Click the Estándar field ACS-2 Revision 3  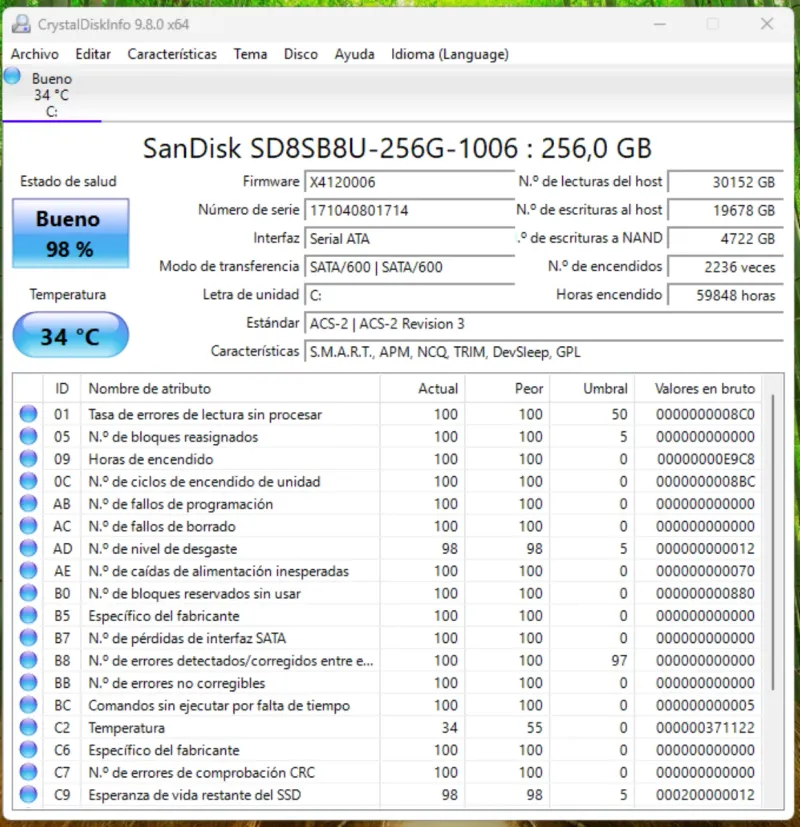coord(544,323)
